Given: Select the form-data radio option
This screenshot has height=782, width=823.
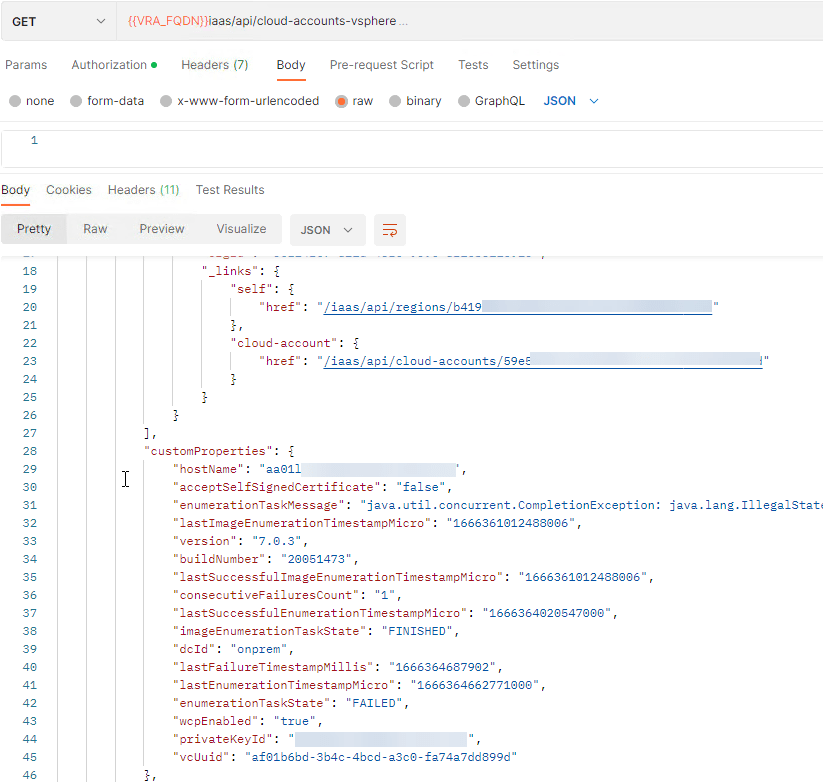Looking at the screenshot, I should click(76, 101).
